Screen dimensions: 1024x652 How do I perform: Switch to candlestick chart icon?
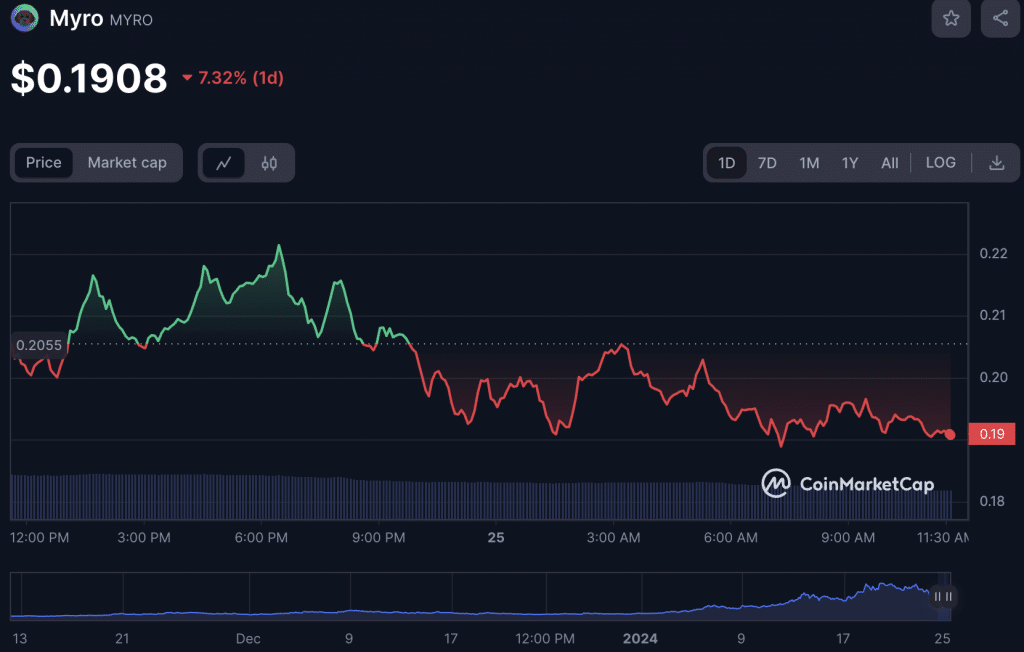pos(269,163)
